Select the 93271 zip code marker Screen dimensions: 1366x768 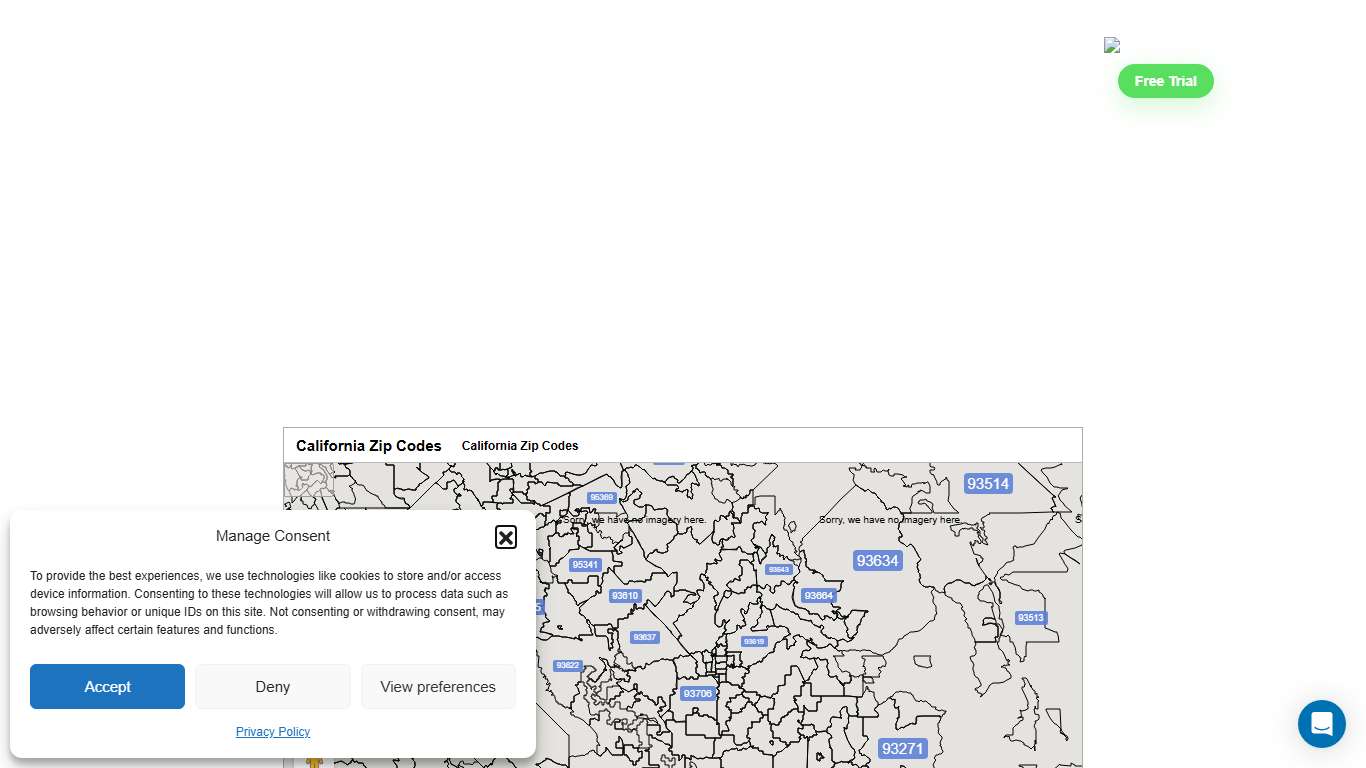[902, 749]
